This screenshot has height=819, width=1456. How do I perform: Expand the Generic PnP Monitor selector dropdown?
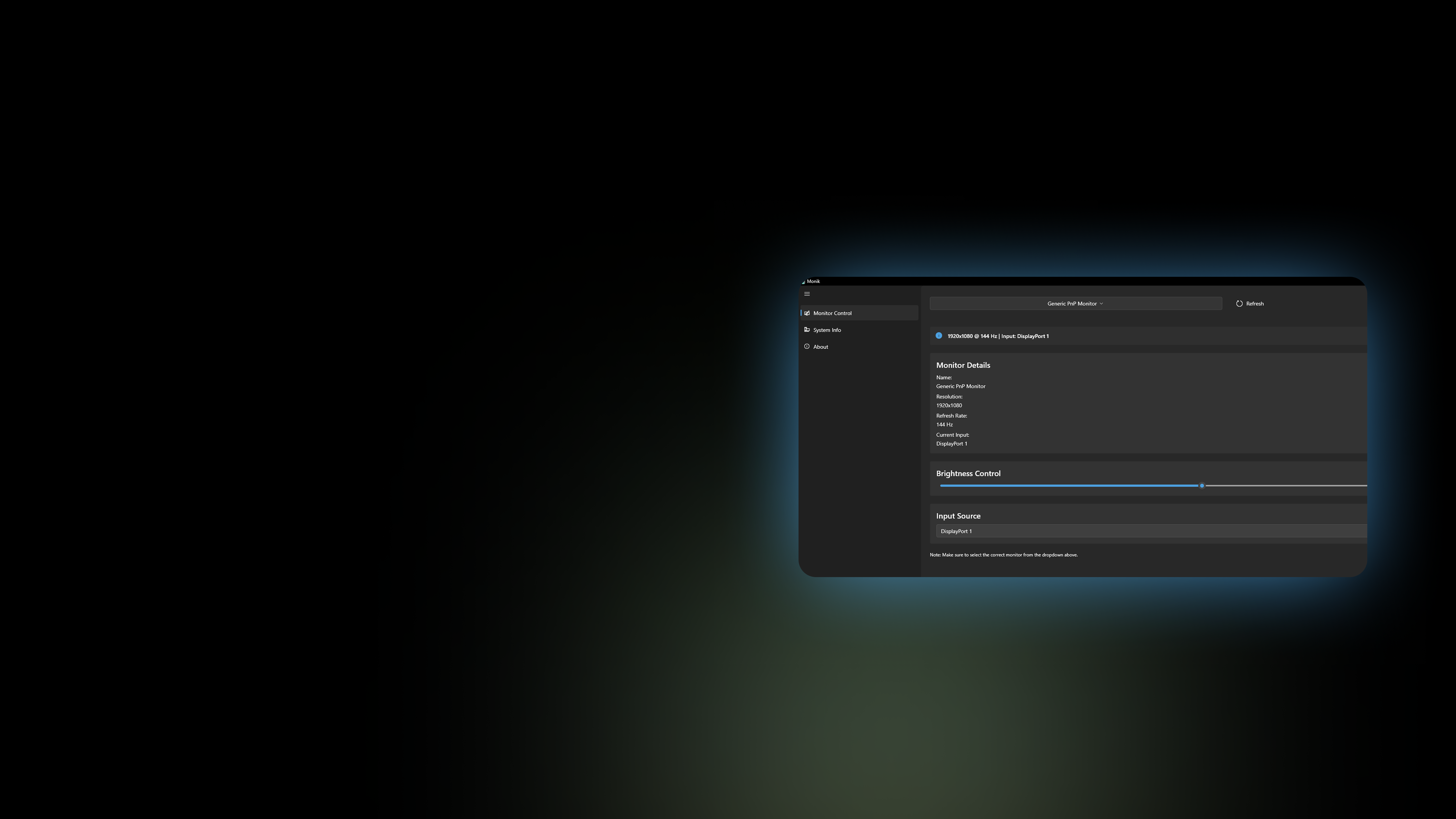click(x=1076, y=304)
